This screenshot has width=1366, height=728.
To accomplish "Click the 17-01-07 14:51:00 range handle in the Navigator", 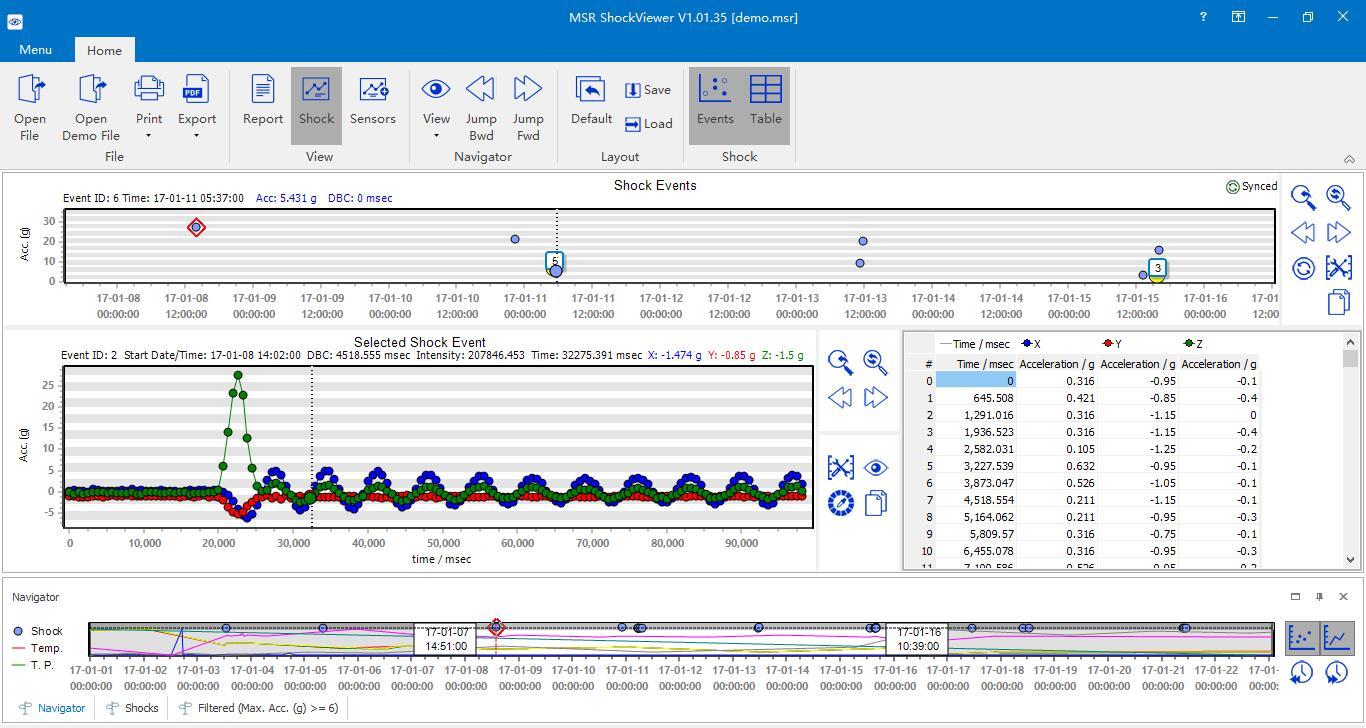I will 446,639.
